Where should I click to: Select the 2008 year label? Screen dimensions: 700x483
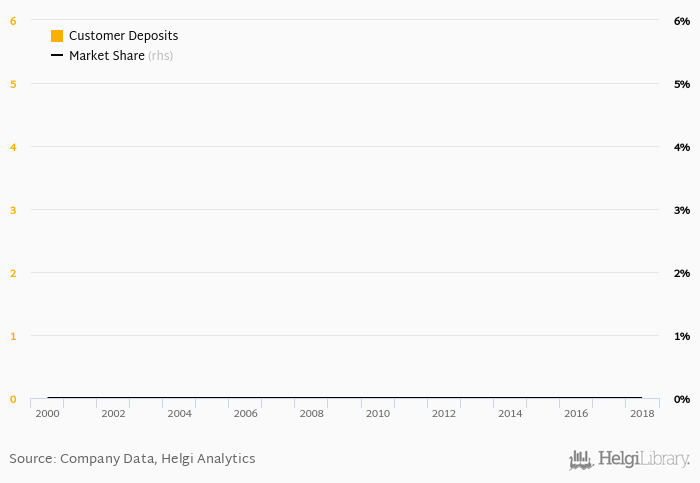pos(312,413)
